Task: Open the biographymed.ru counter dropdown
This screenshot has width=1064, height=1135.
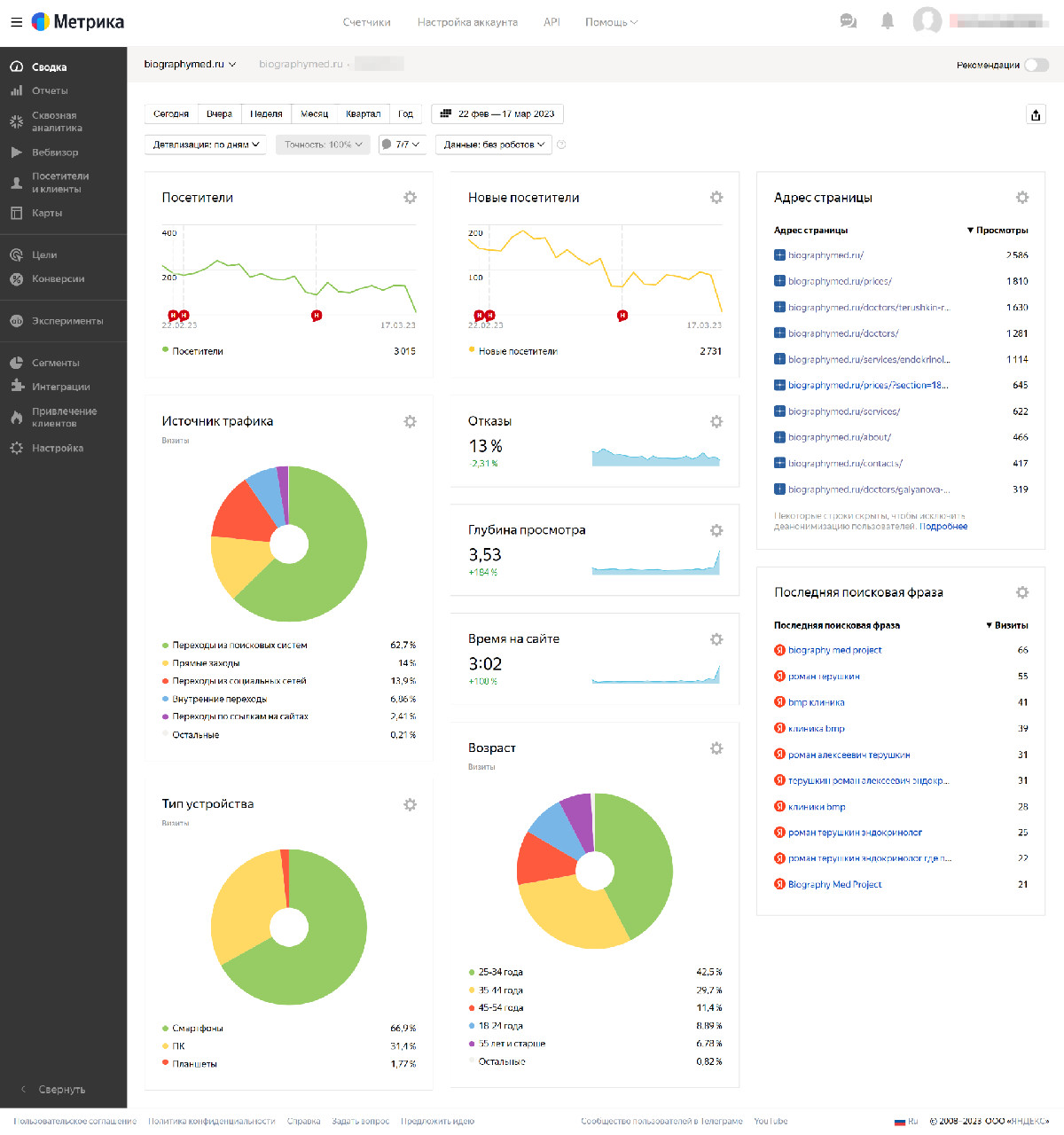Action: 190,64
